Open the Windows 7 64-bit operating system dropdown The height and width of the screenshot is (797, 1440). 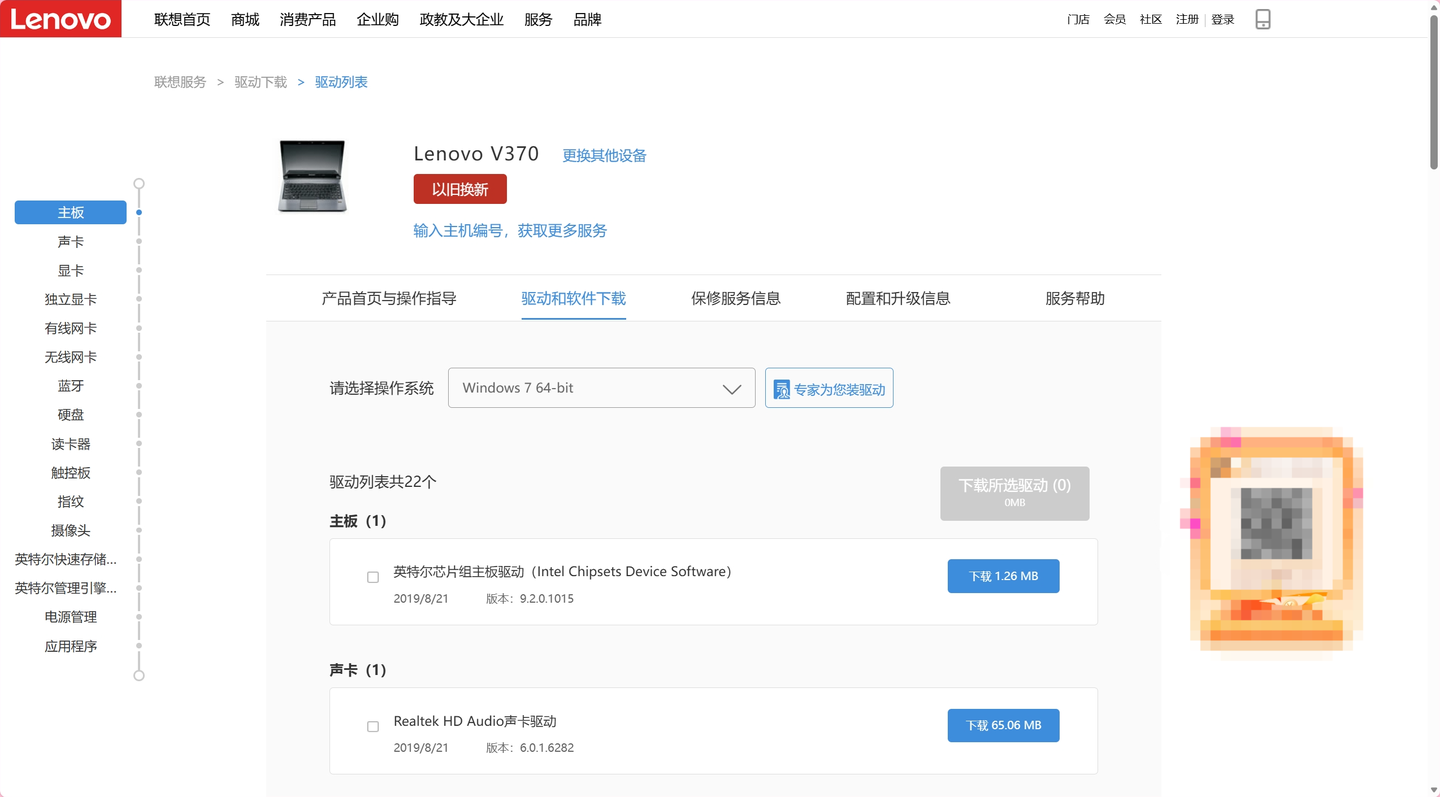[x=601, y=388]
